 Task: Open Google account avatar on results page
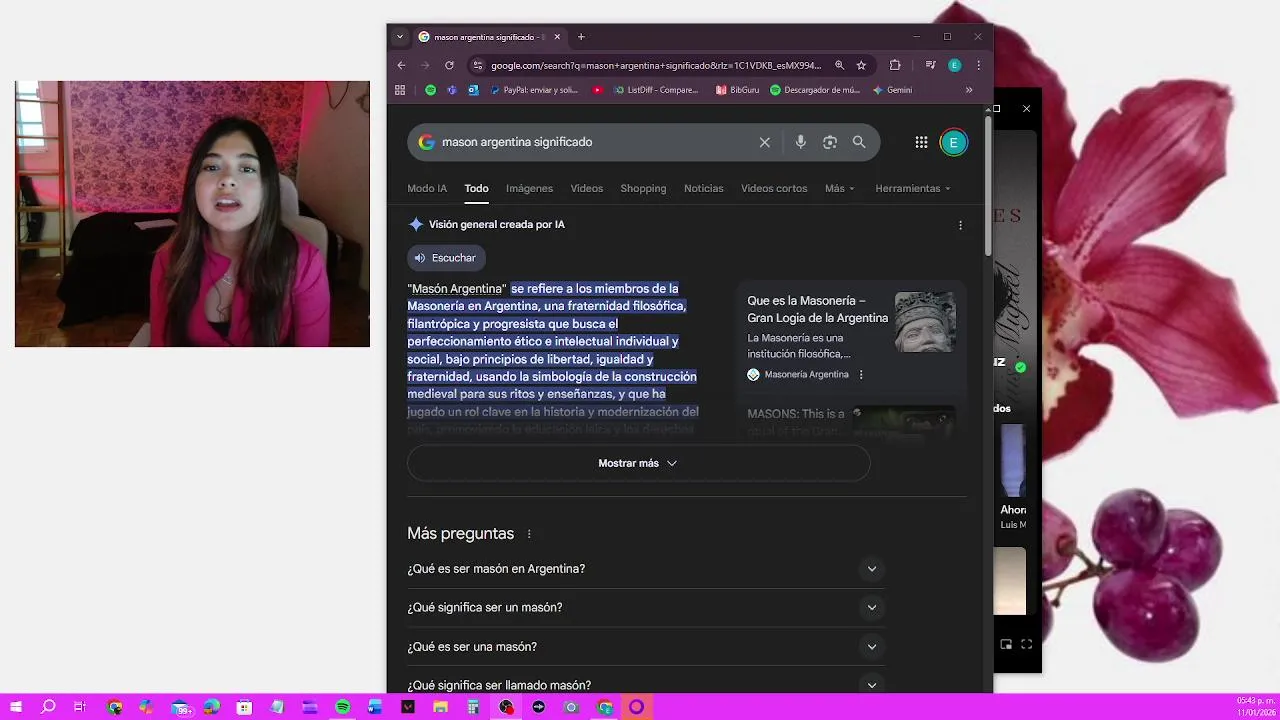[x=953, y=142]
